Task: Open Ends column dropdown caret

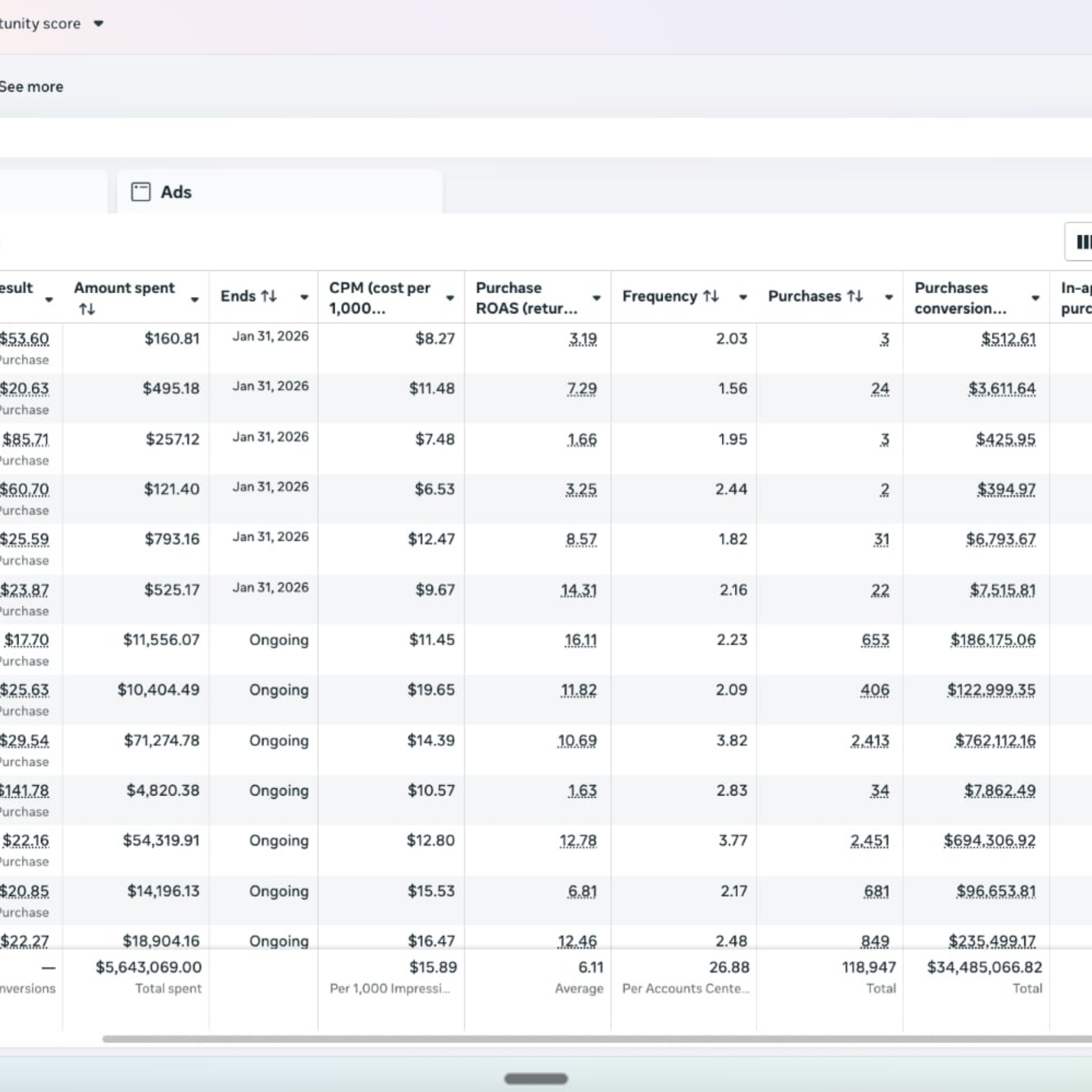Action: (x=304, y=298)
